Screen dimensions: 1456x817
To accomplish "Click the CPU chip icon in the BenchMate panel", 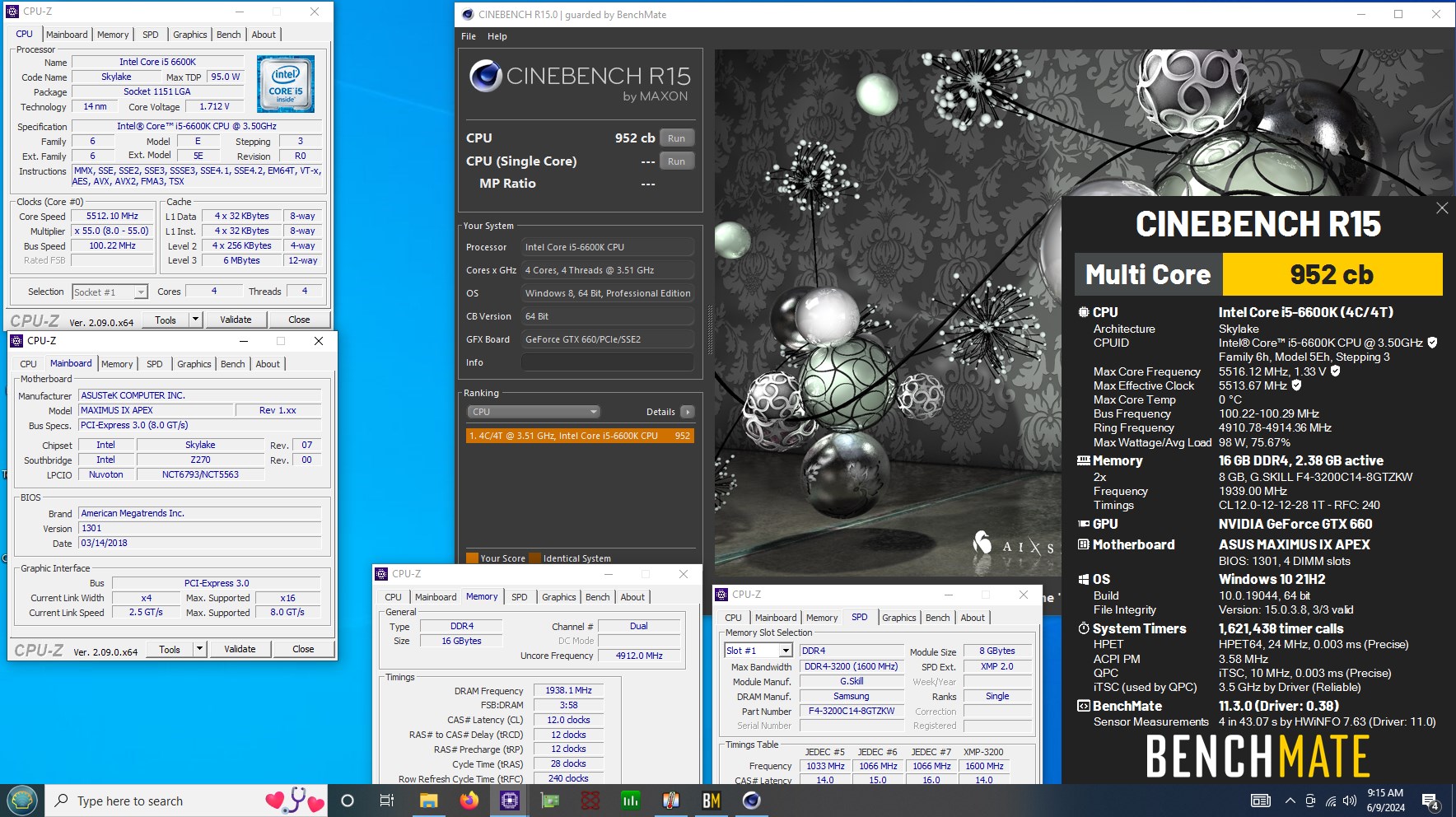I will click(1084, 312).
